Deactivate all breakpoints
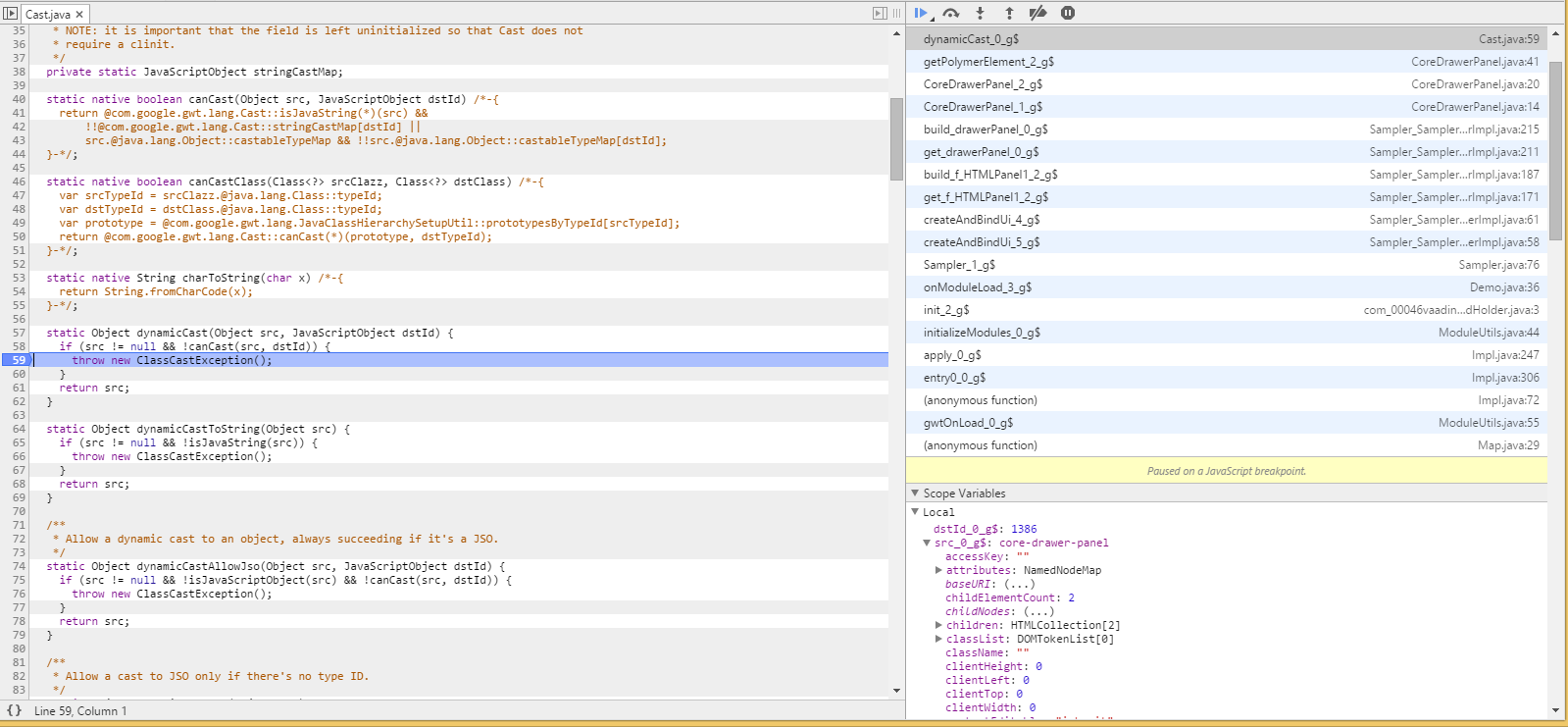 point(1037,13)
